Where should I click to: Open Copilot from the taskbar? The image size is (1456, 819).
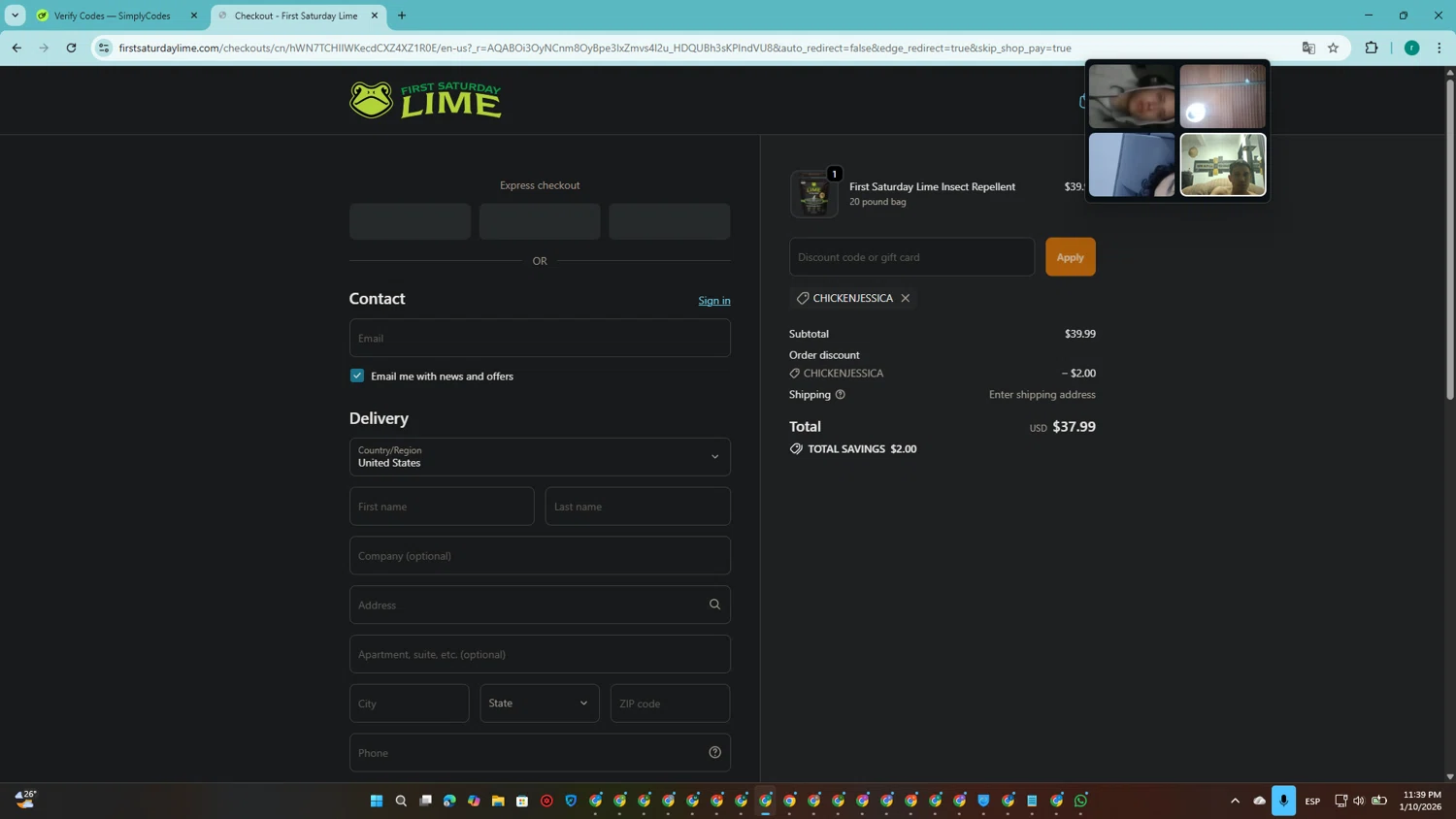pos(474,801)
